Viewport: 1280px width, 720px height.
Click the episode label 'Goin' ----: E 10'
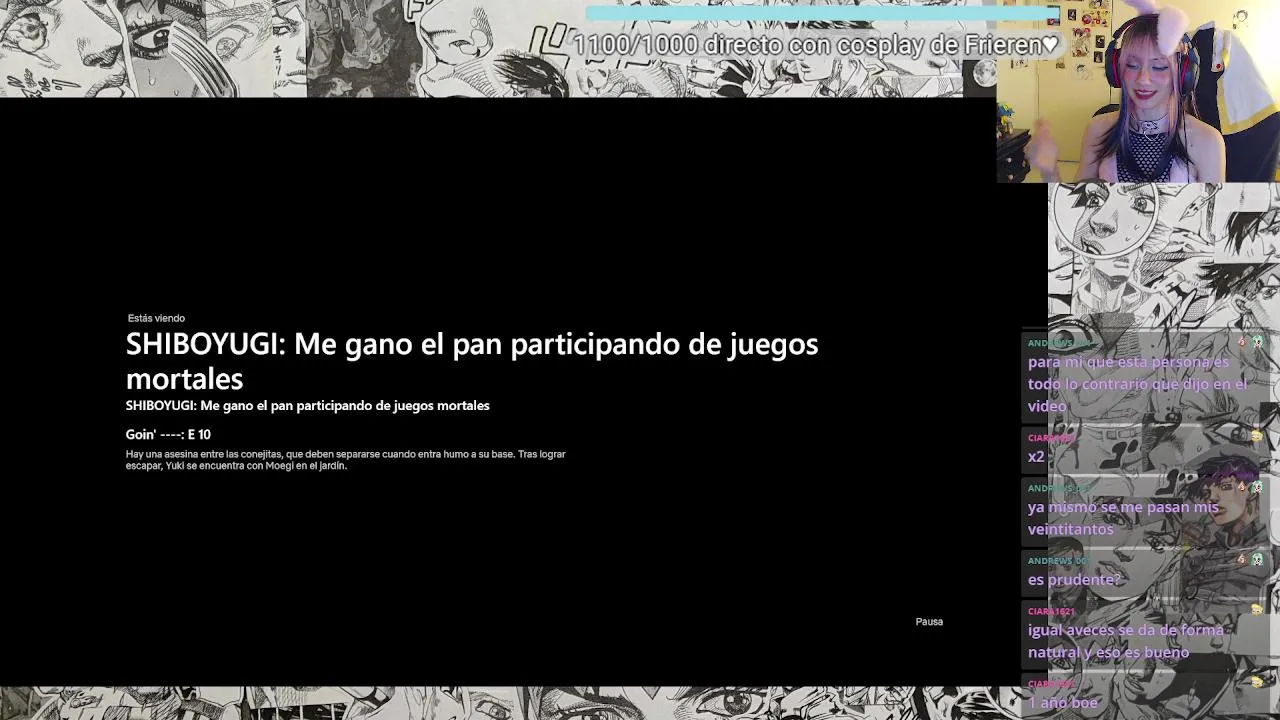168,435
